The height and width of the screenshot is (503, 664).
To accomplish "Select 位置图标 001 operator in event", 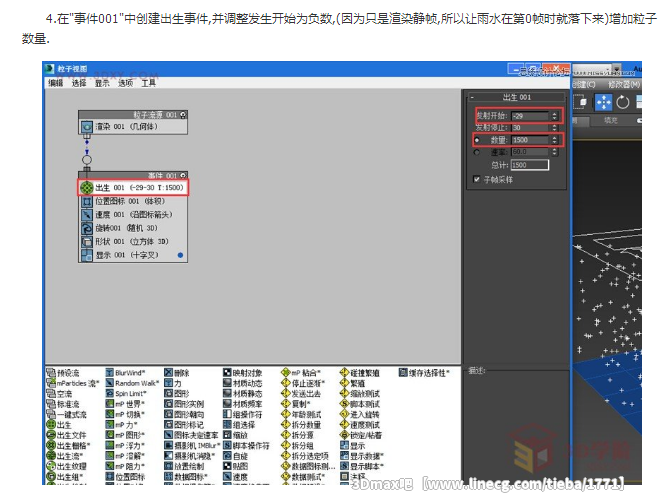I will click(133, 201).
